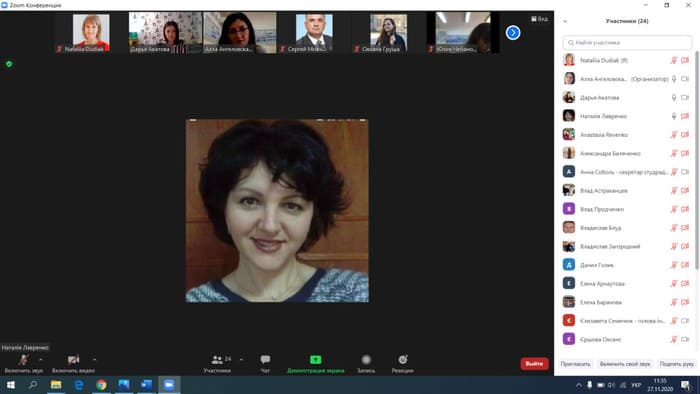This screenshot has width=700, height=394.
Task: Click Дарья Акатова in participants list
Action: click(626, 97)
